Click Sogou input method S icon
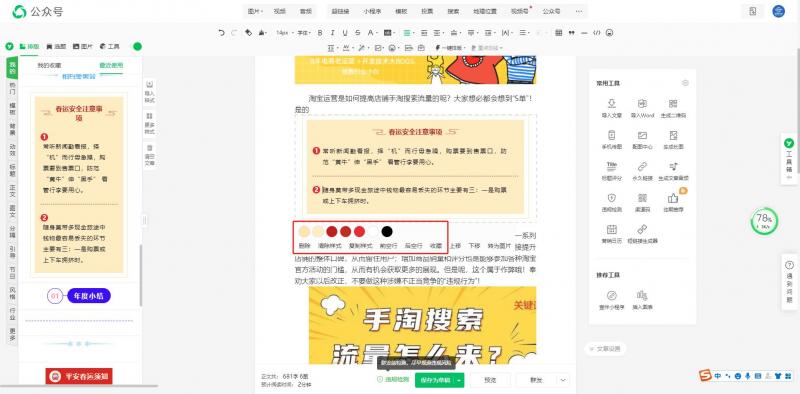The width and height of the screenshot is (800, 394). [x=705, y=375]
